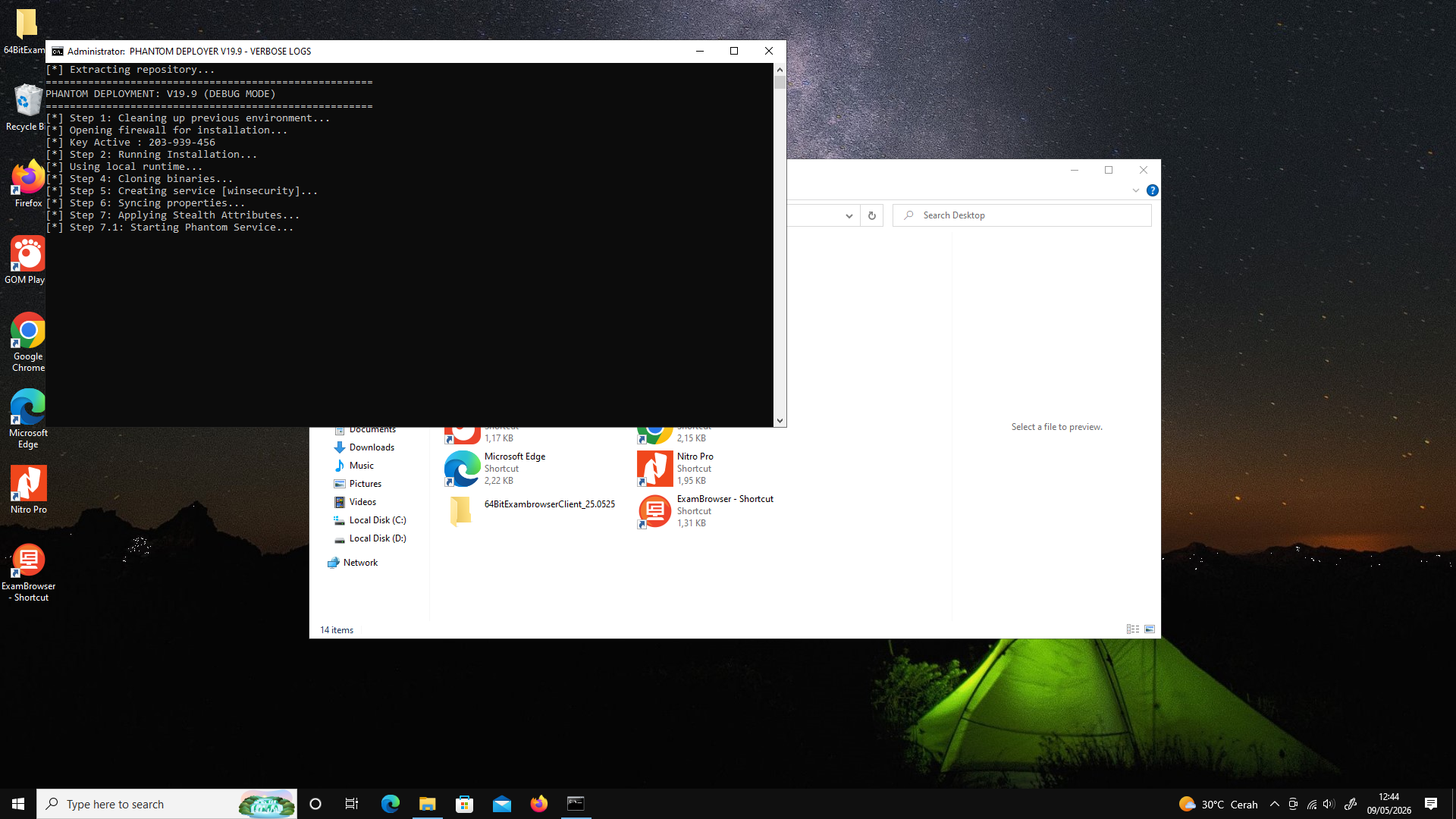Switch to the command prompt taskbar button
This screenshot has height=819, width=1456.
pyautogui.click(x=576, y=804)
